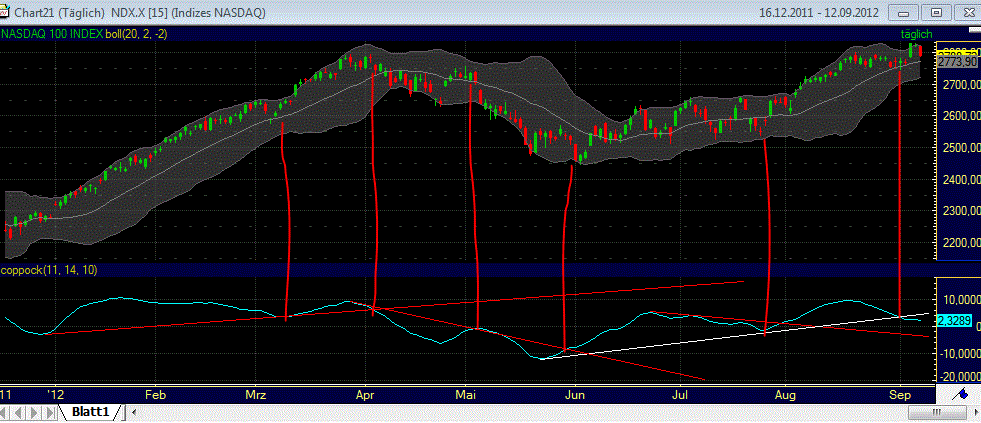Click the Chart21 (Täglich) title text
The height and width of the screenshot is (423, 981).
(58, 13)
